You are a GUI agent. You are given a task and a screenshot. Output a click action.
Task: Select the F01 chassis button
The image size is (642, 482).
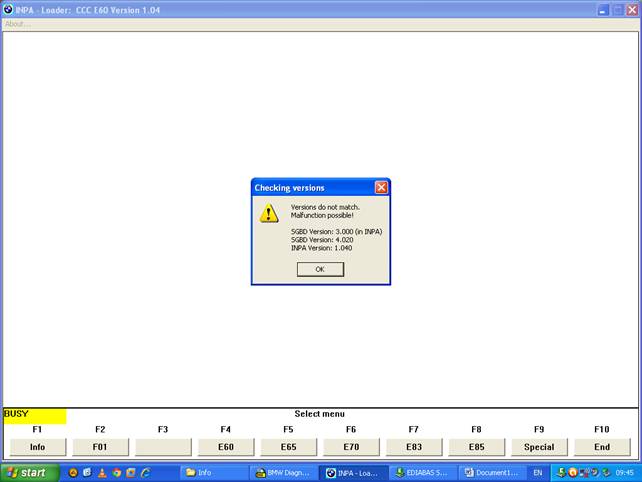point(100,447)
